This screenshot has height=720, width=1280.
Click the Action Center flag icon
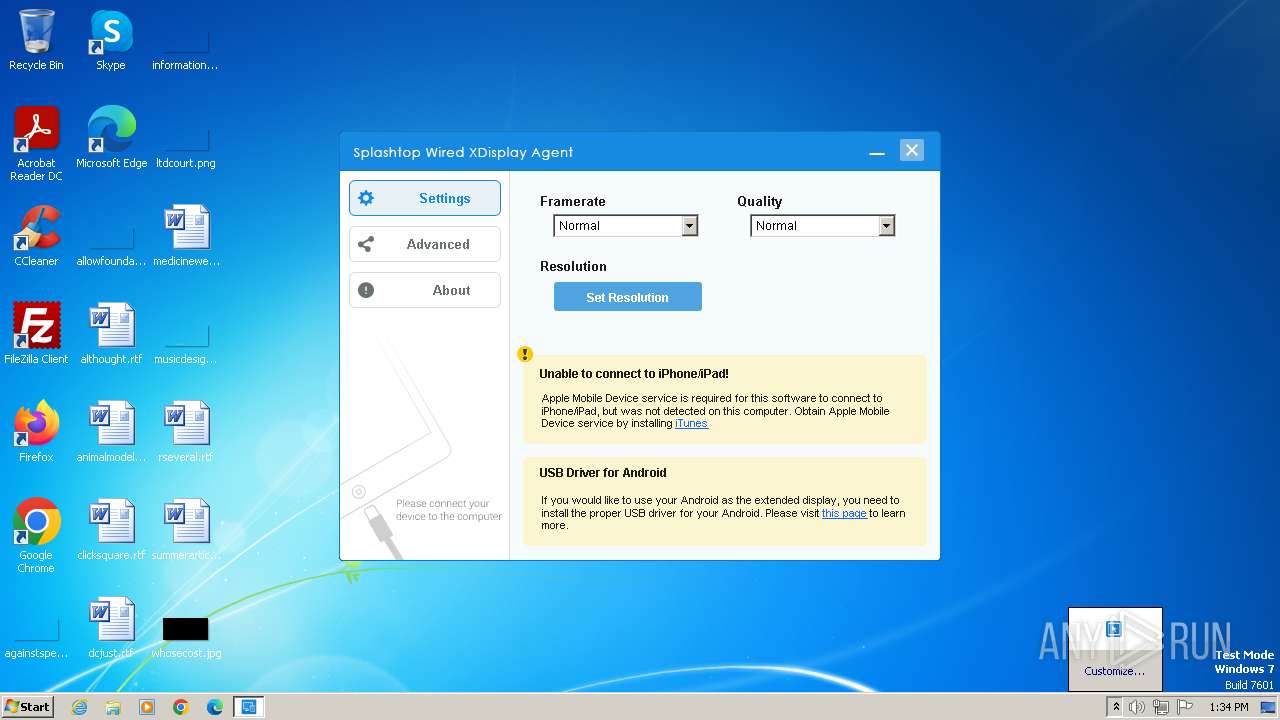tap(1185, 707)
